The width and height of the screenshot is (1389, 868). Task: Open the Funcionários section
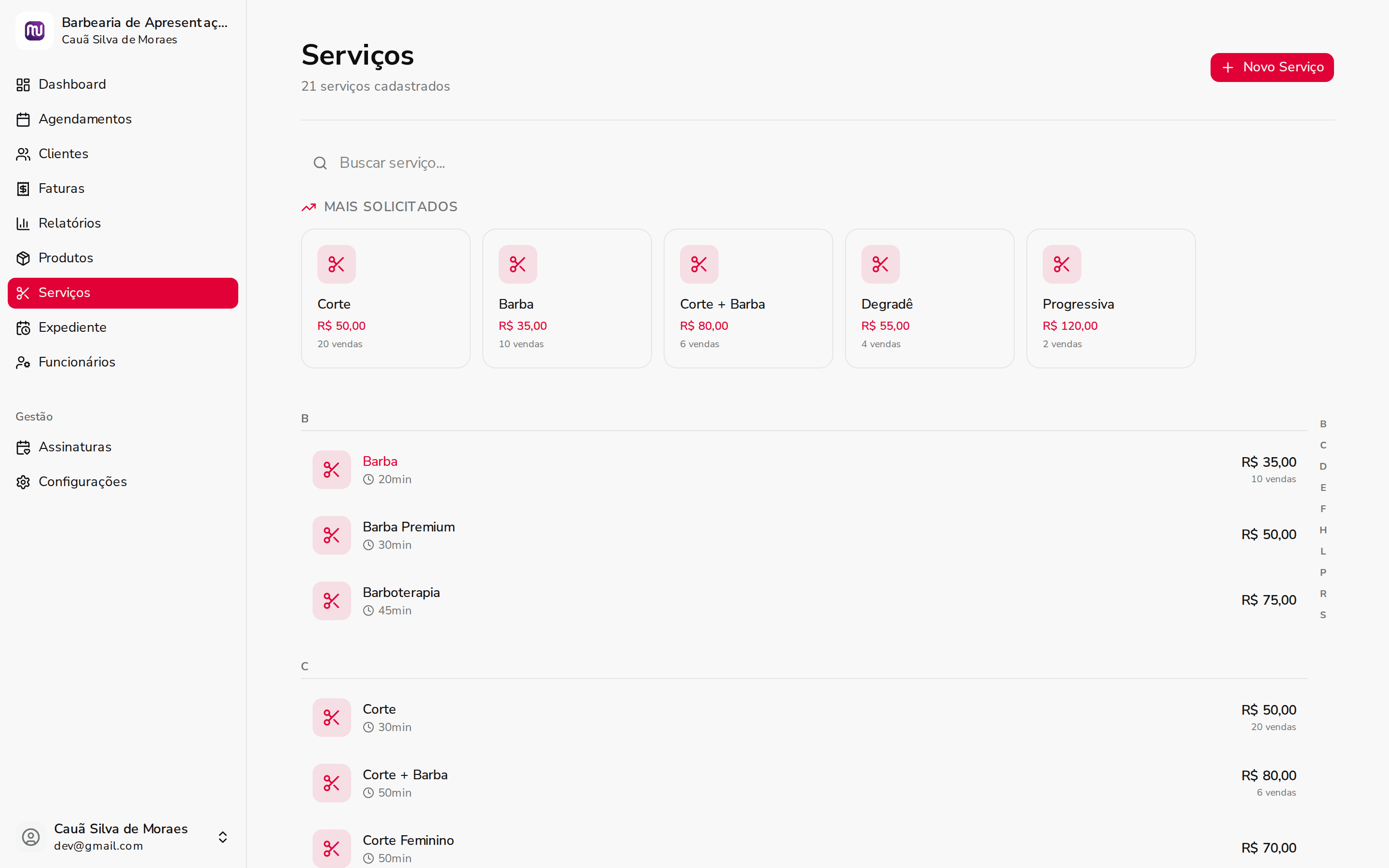(76, 362)
